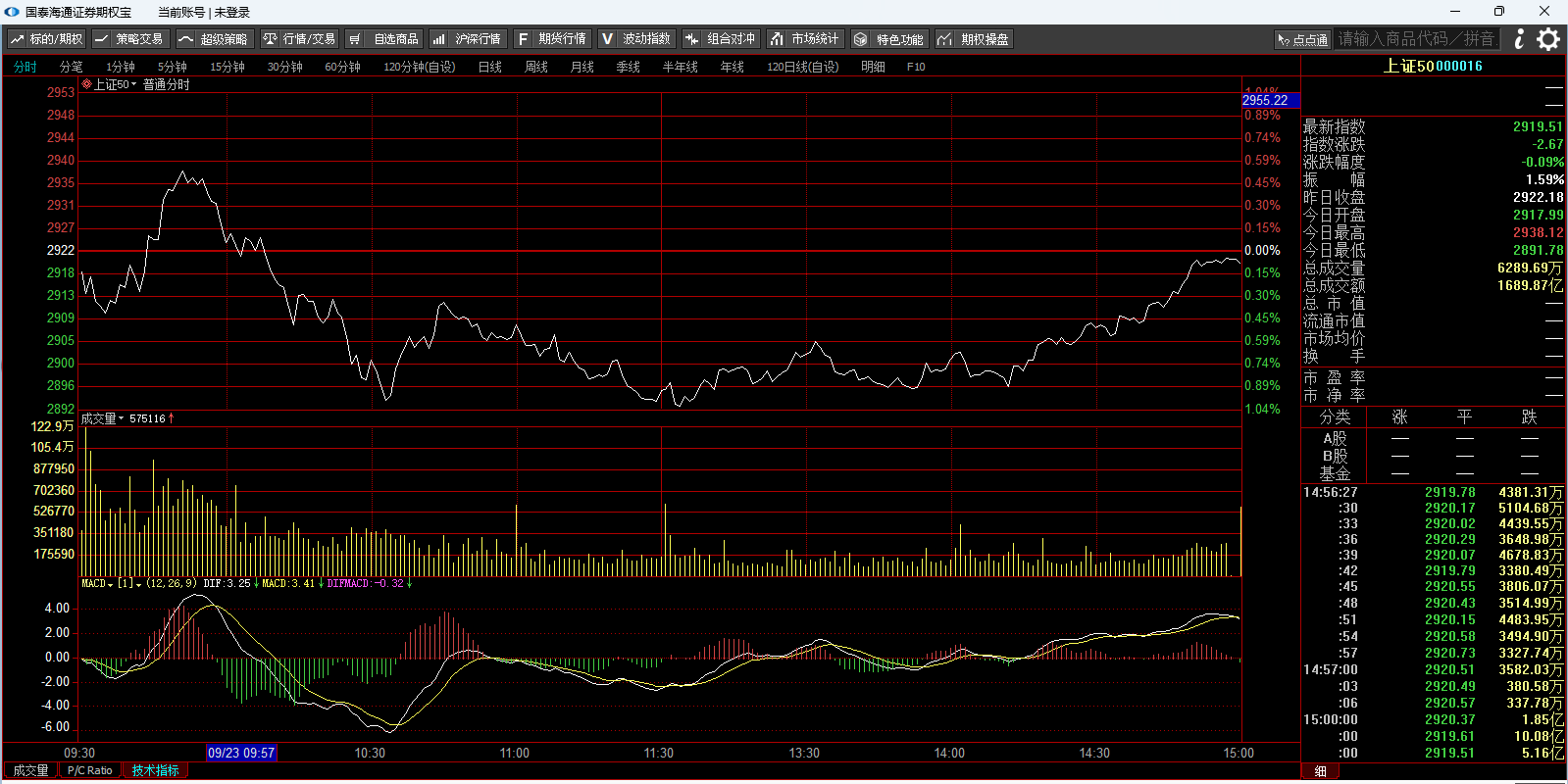
Task: Switch to the 月线 monthly chart
Action: 582,67
